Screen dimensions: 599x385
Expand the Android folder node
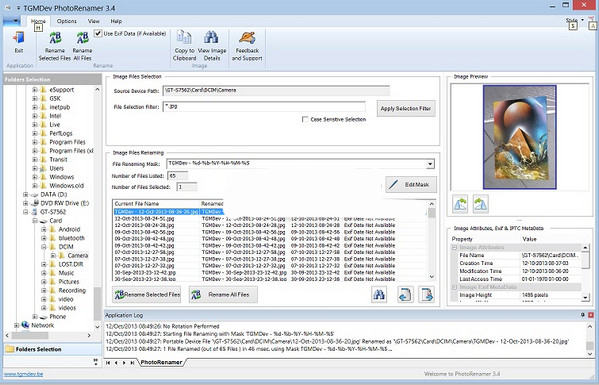coord(44,230)
